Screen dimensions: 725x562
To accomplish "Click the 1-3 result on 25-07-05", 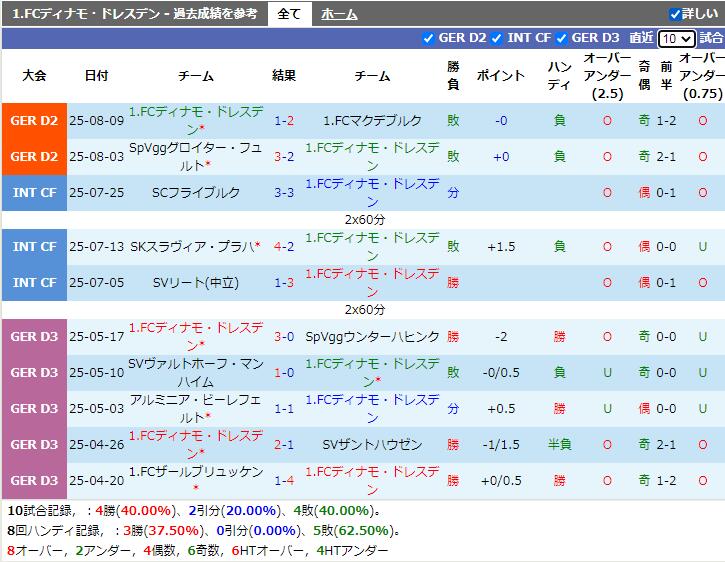I will click(x=284, y=283).
